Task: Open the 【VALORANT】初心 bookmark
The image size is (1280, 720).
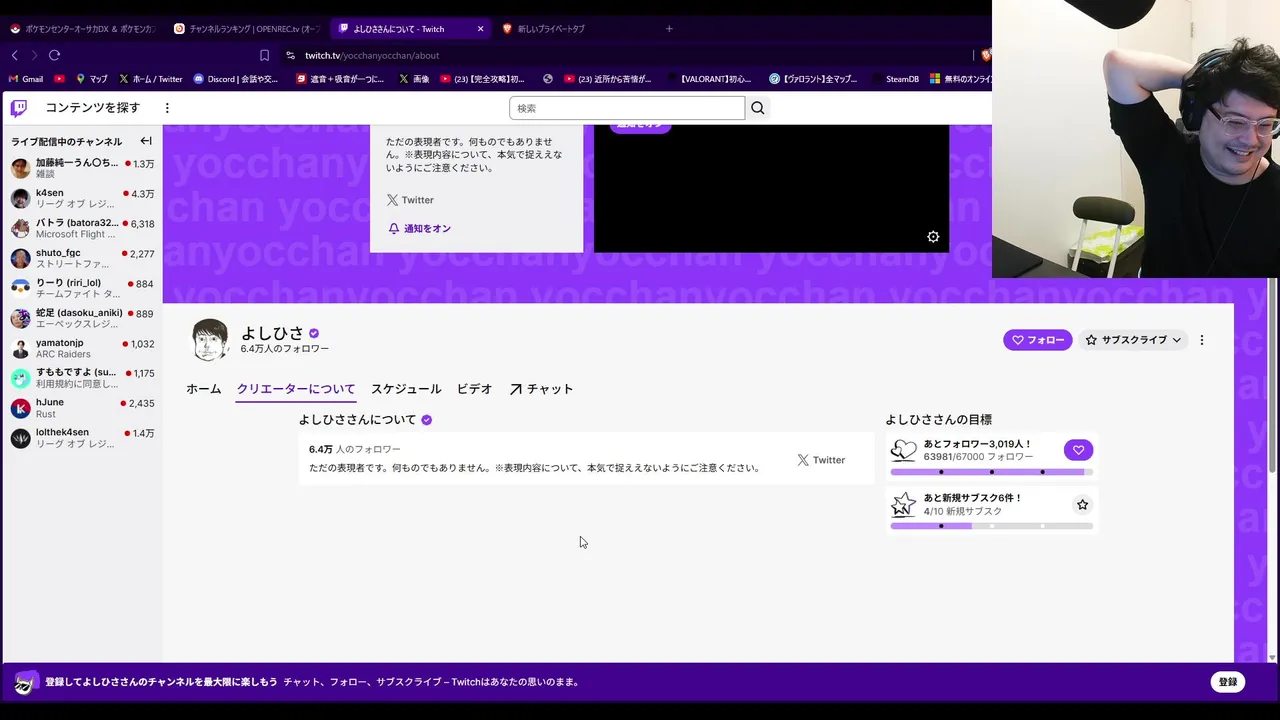Action: (x=712, y=79)
